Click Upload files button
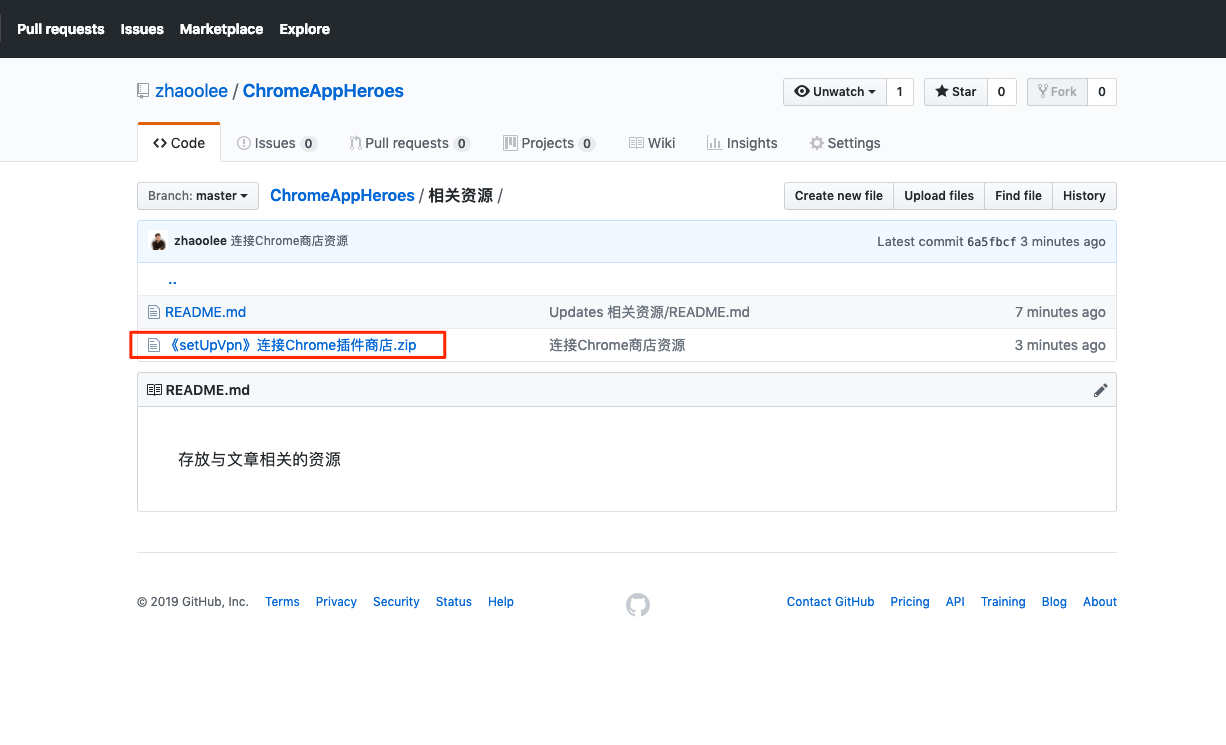Viewport: 1226px width, 745px height. click(939, 196)
